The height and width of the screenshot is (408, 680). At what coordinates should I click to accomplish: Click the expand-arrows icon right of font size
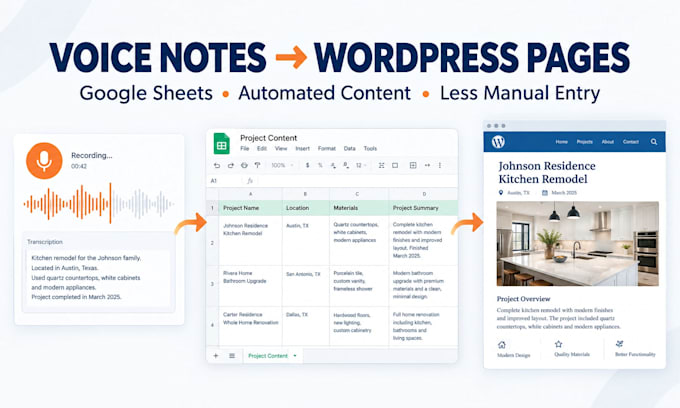381,165
